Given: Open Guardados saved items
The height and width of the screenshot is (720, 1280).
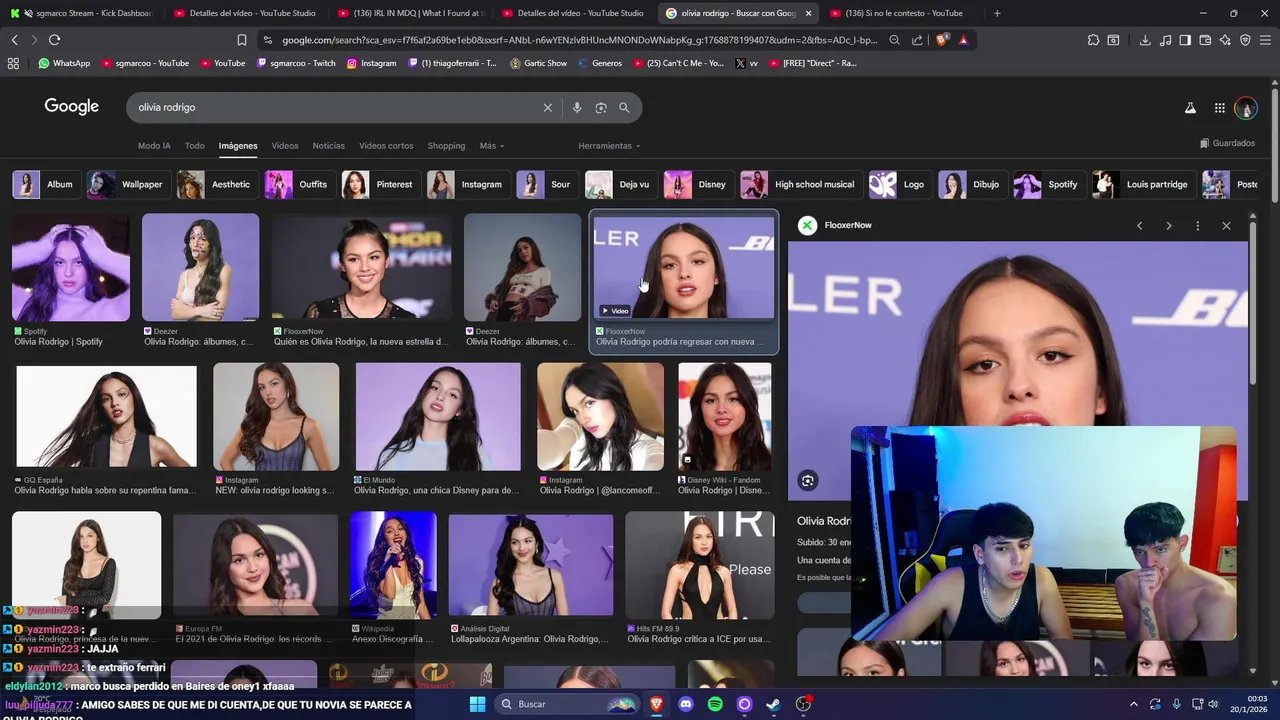Looking at the screenshot, I should 1227,143.
